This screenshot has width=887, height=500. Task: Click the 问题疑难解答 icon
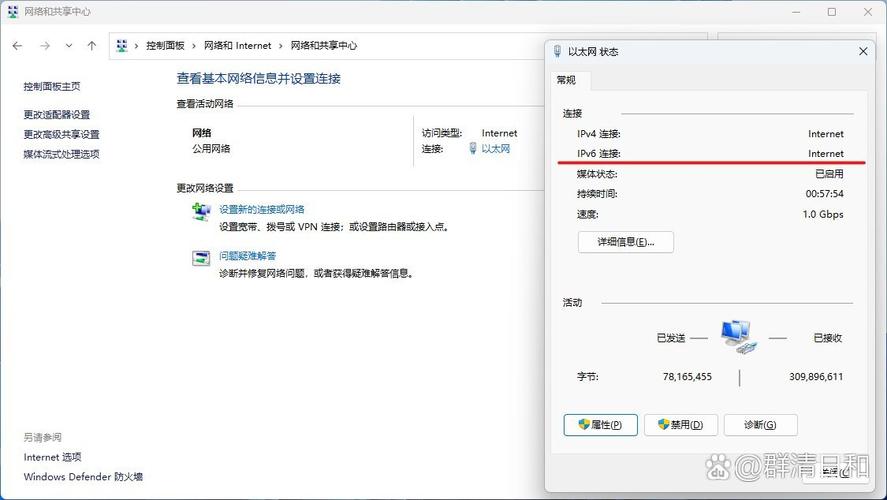201,258
